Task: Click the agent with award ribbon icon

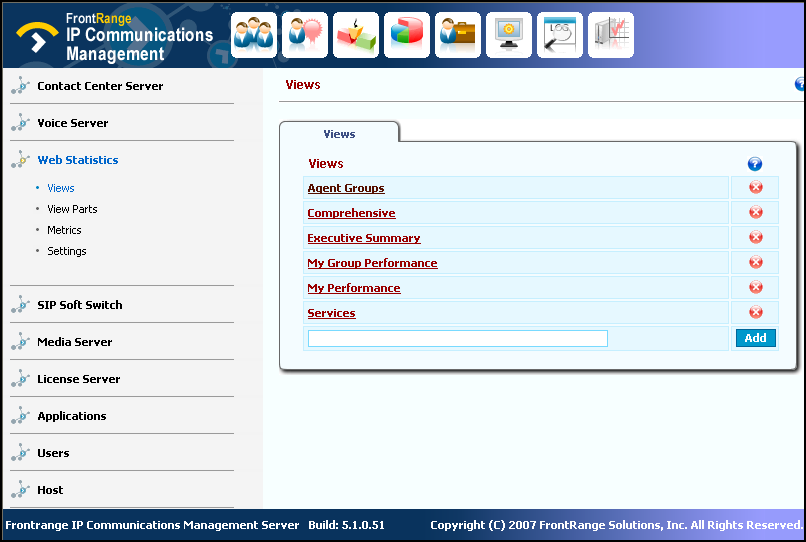Action: 305,35
